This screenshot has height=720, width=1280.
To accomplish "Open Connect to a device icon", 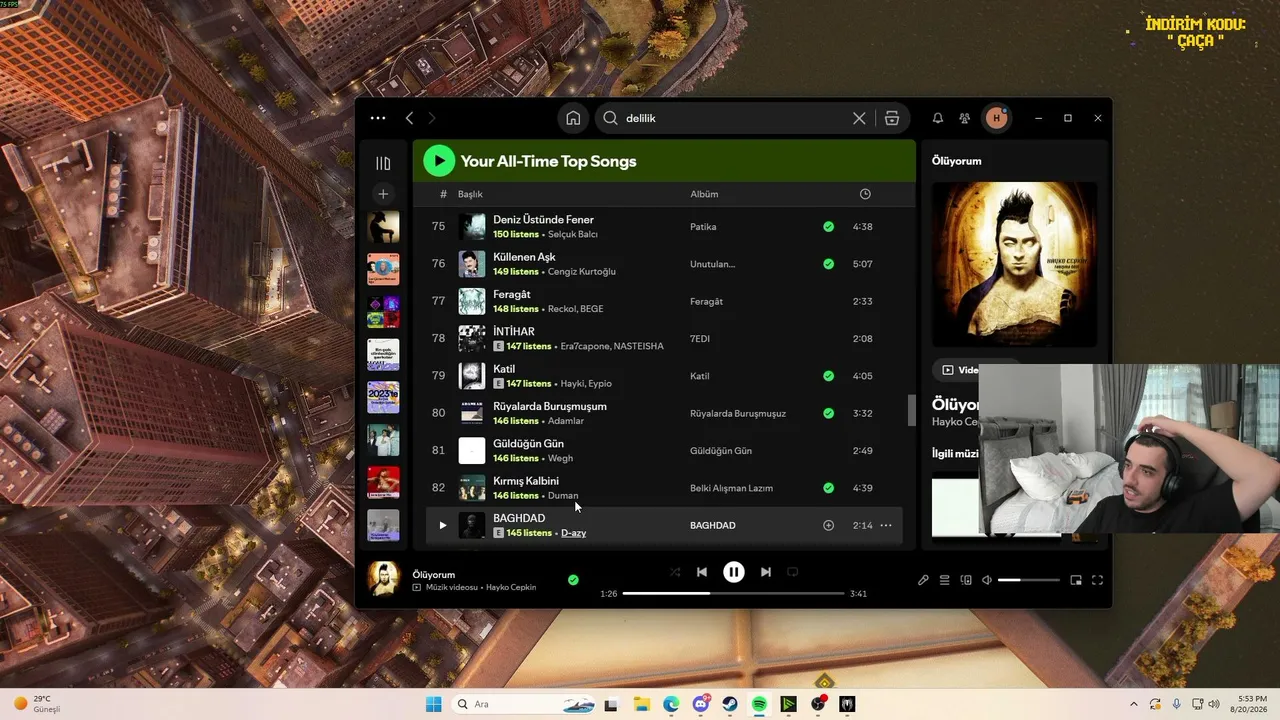I will coord(966,580).
